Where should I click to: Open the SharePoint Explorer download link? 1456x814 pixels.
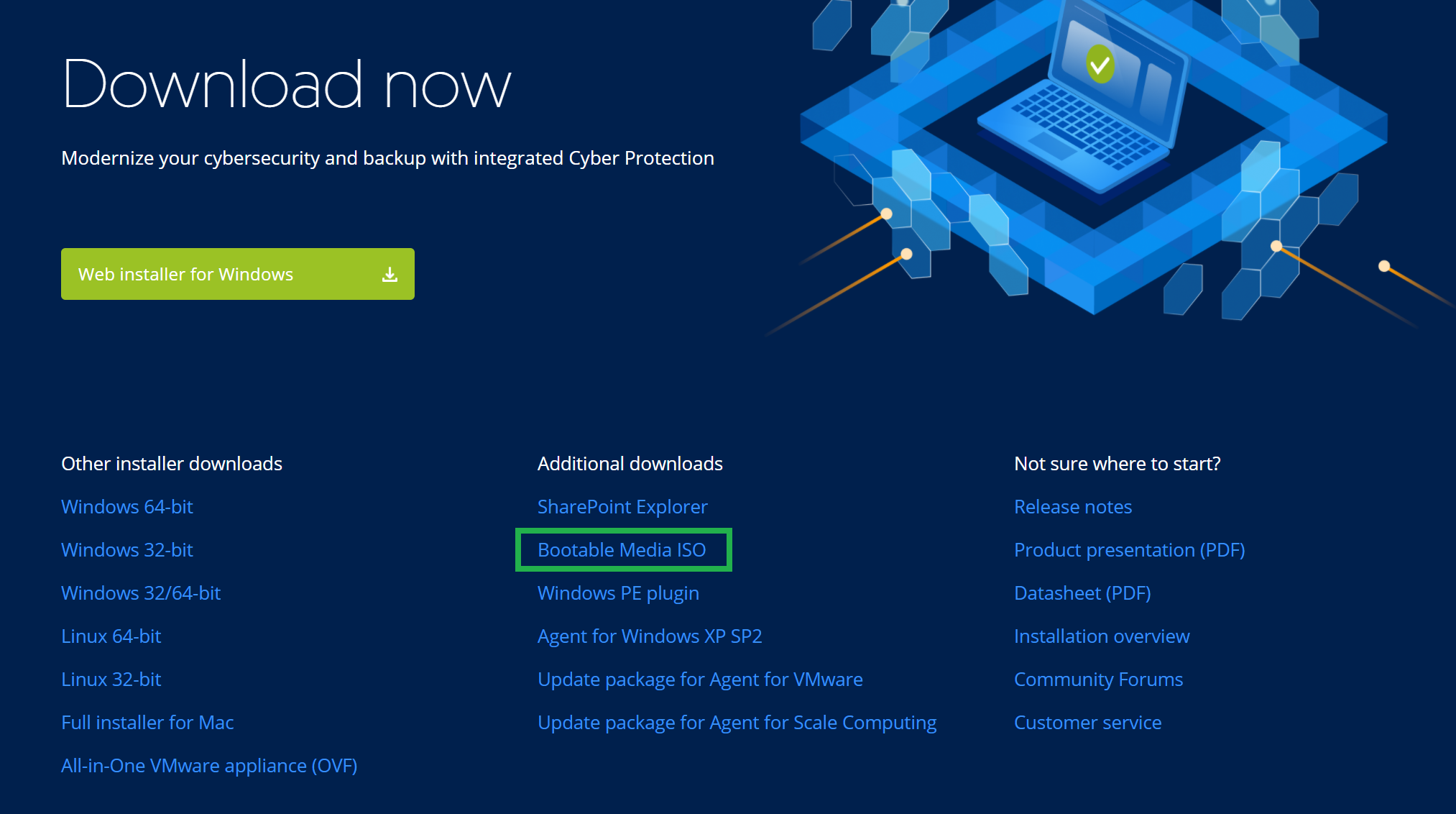(622, 507)
